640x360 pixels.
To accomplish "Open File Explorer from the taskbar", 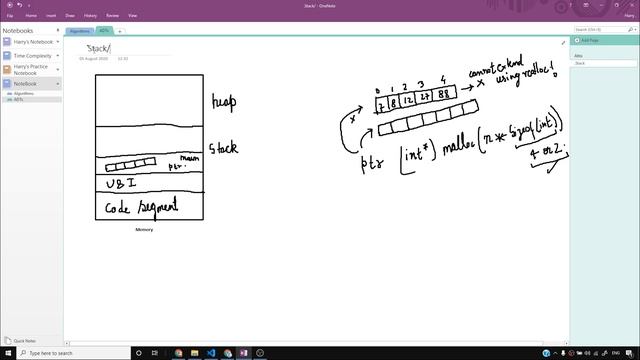I will pos(195,353).
